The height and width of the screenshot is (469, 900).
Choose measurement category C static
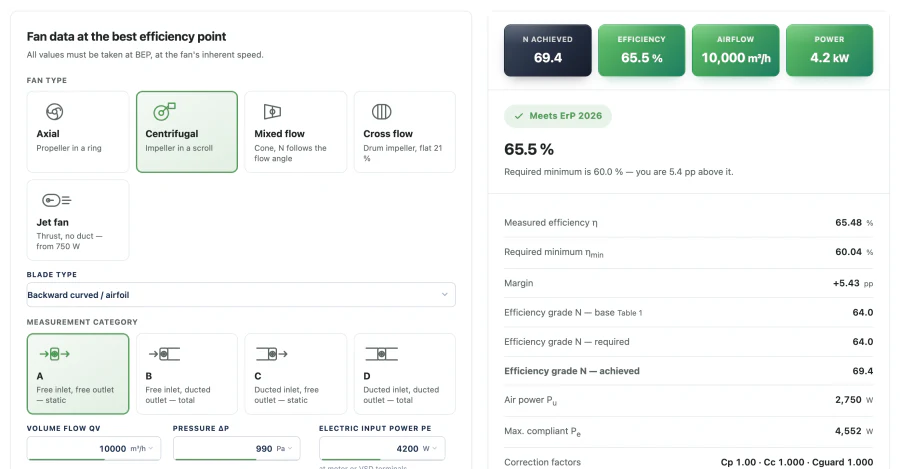[296, 374]
